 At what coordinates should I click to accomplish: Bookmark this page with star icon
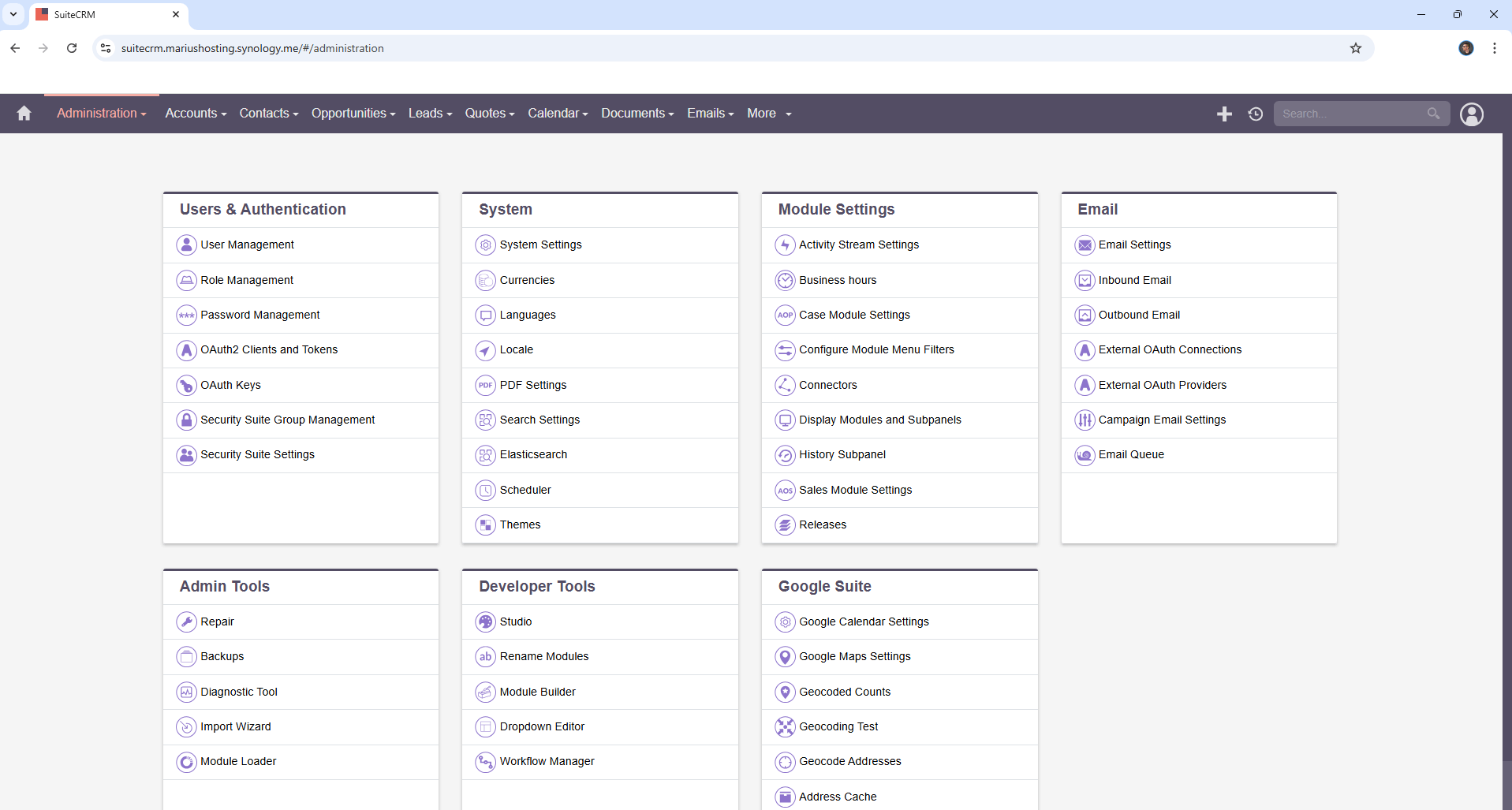pos(1356,48)
